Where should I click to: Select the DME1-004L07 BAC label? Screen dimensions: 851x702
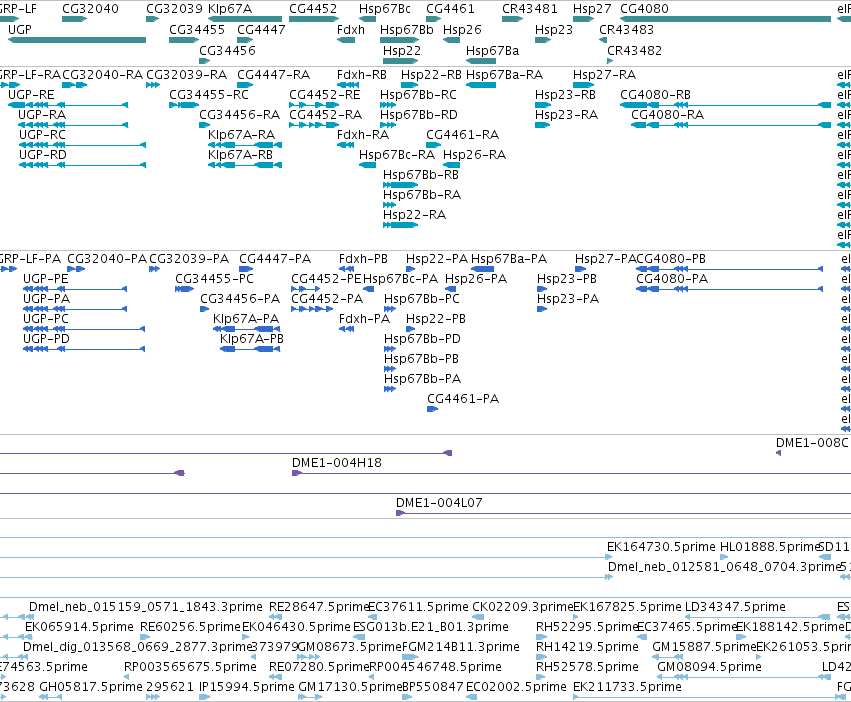pyautogui.click(x=439, y=503)
